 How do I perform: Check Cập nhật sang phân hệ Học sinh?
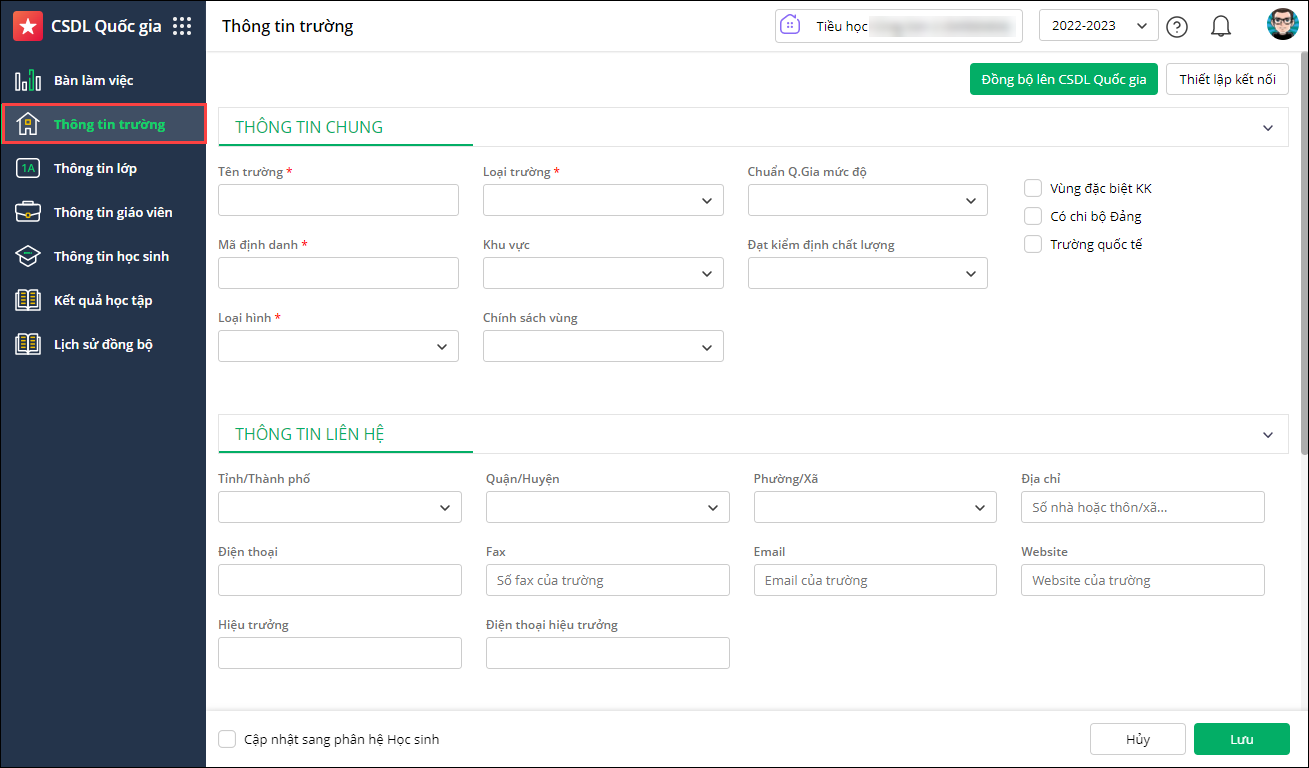tap(227, 740)
